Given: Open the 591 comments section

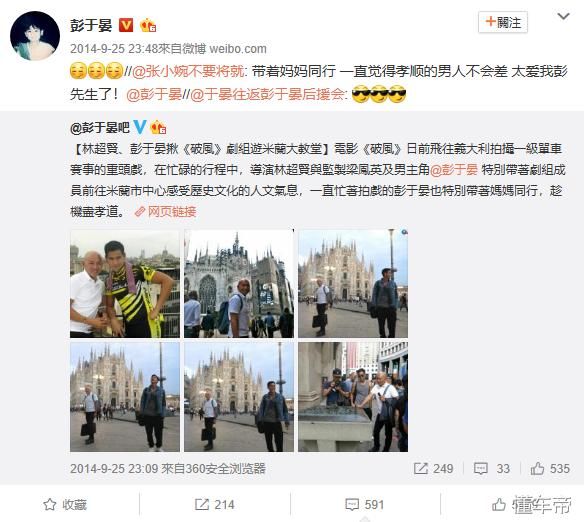Looking at the screenshot, I should click(x=364, y=505).
